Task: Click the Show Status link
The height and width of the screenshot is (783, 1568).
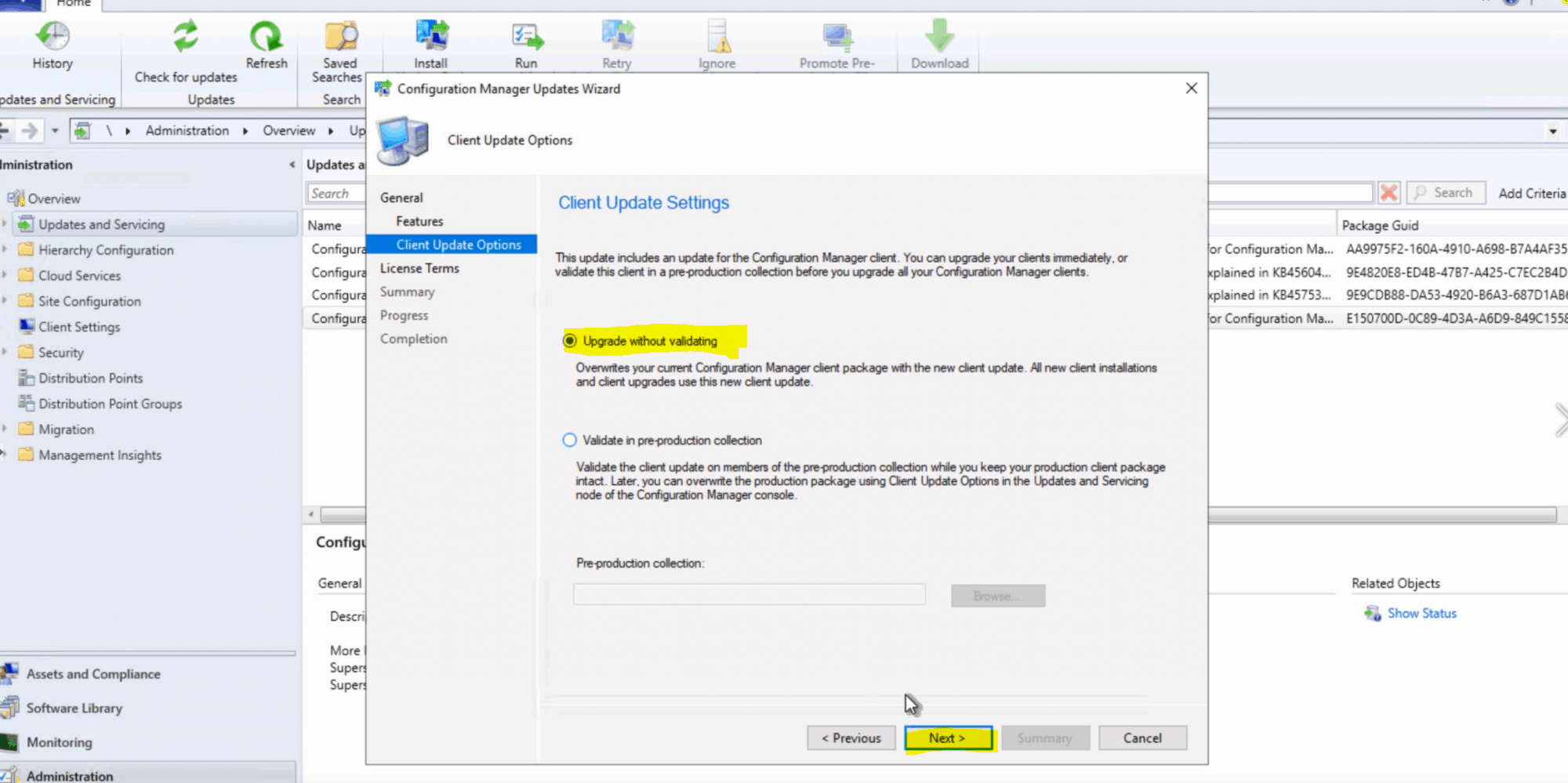Action: pos(1421,614)
